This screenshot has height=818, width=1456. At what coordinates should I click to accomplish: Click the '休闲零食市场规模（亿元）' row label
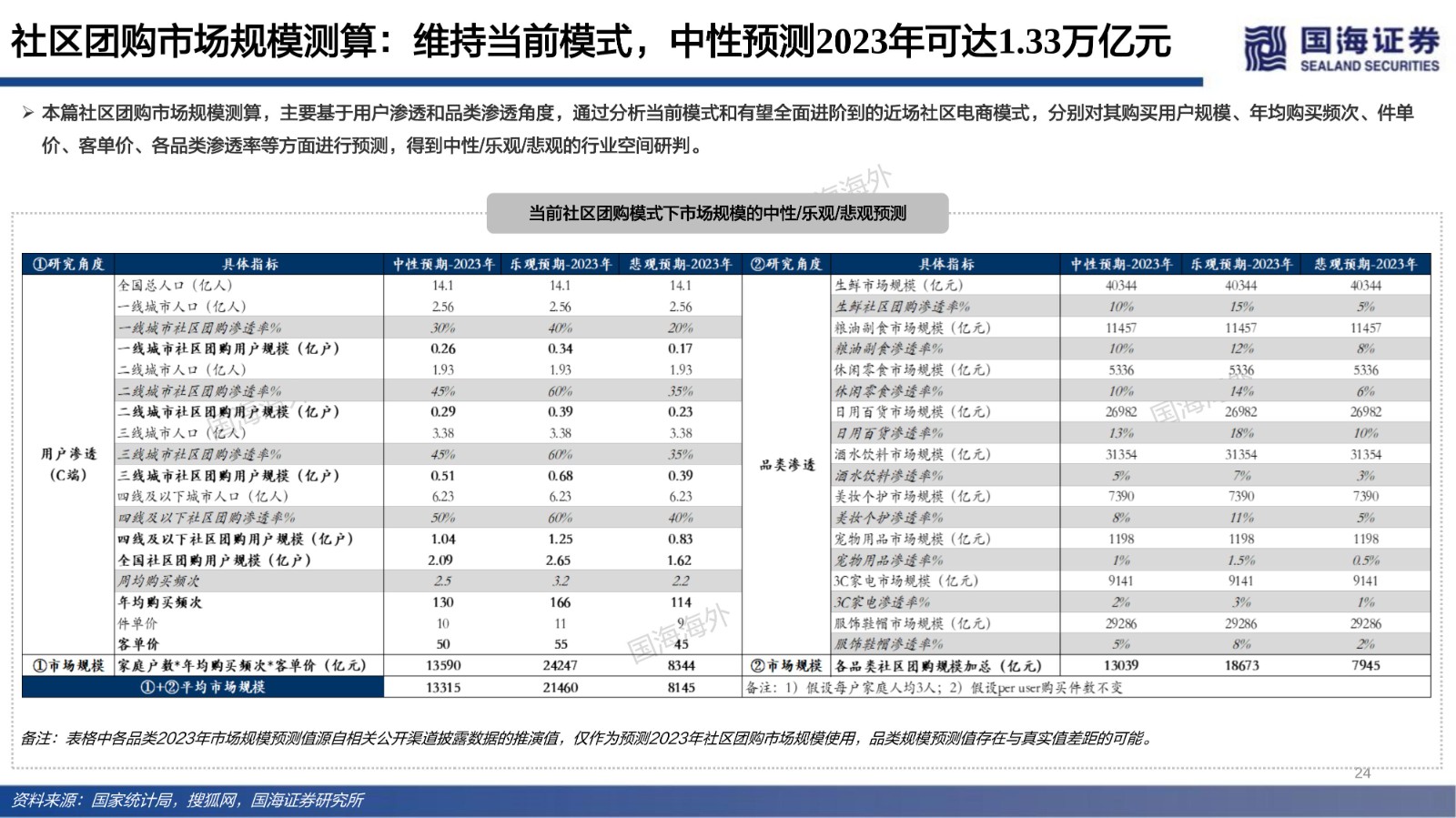pos(913,369)
